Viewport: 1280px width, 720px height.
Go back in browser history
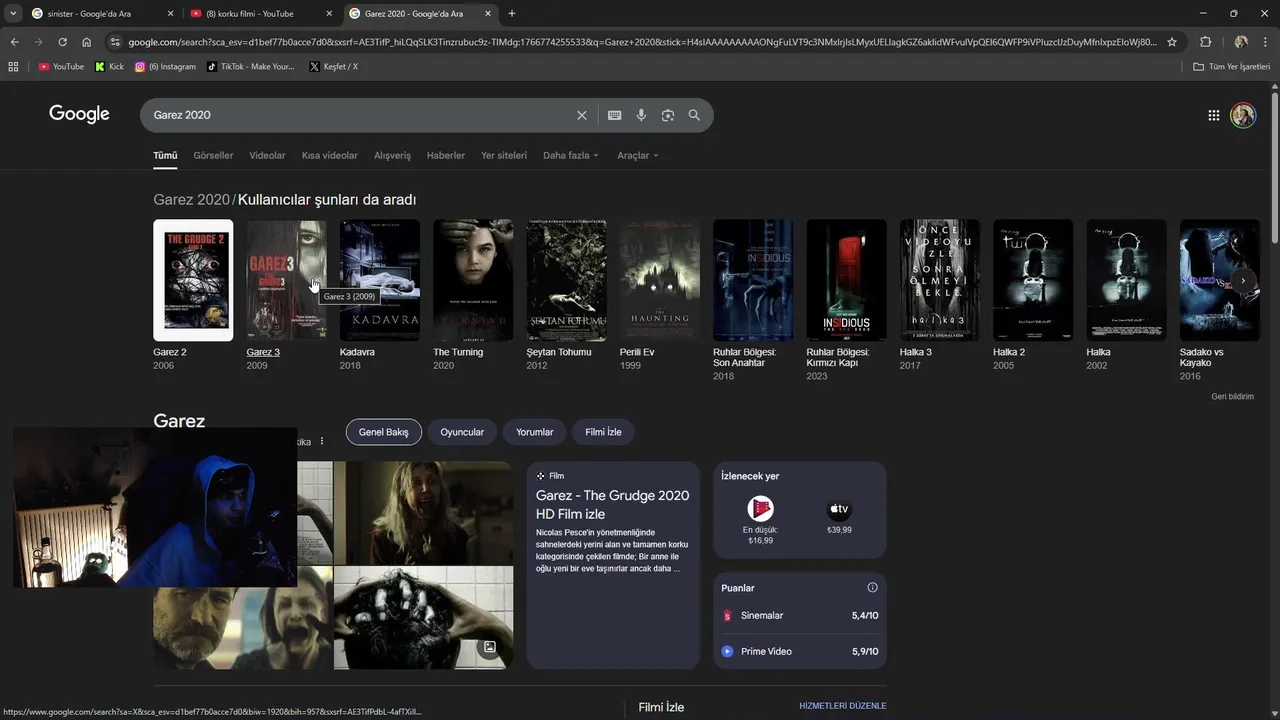(14, 42)
